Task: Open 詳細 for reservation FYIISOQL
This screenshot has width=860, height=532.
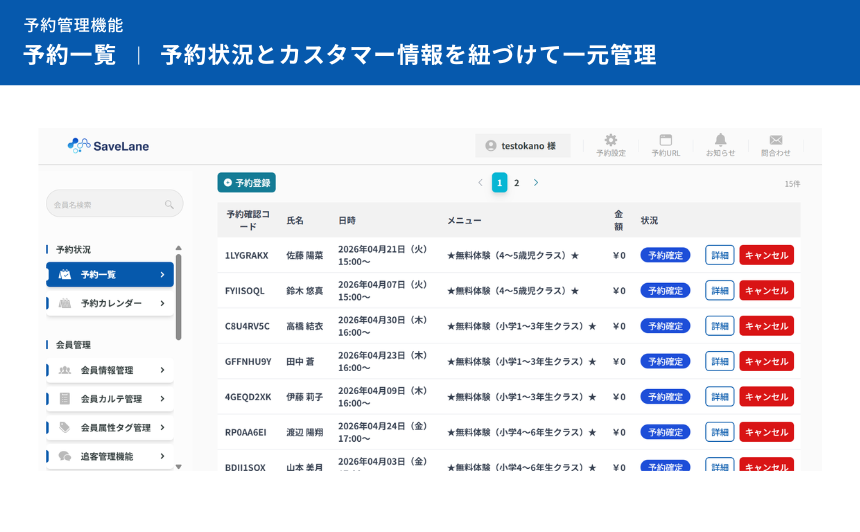Action: pyautogui.click(x=720, y=291)
